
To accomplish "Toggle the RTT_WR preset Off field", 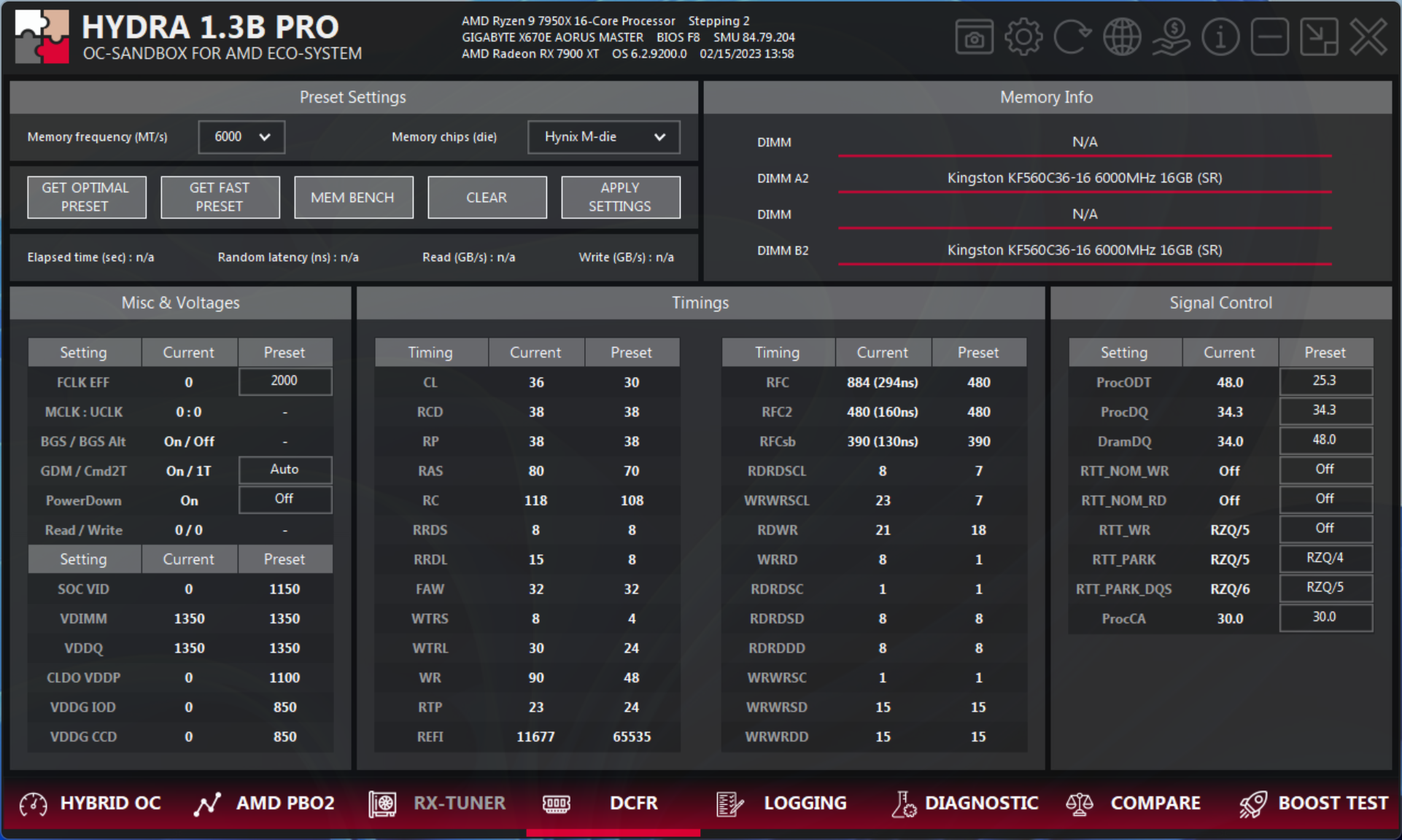I will pos(1325,529).
